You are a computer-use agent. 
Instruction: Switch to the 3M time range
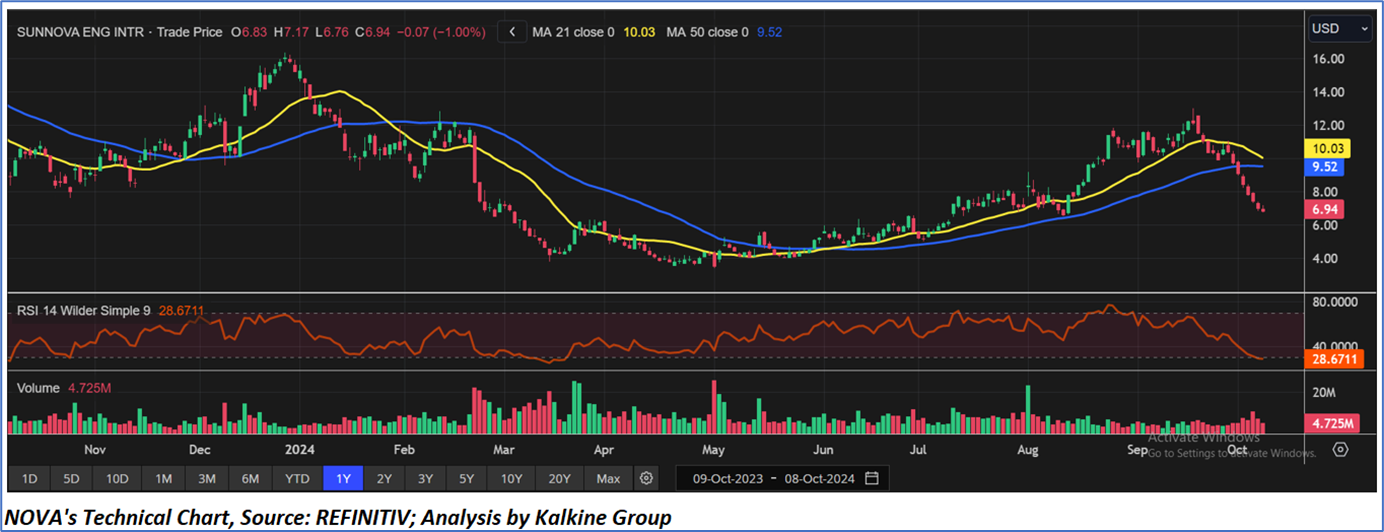[206, 478]
